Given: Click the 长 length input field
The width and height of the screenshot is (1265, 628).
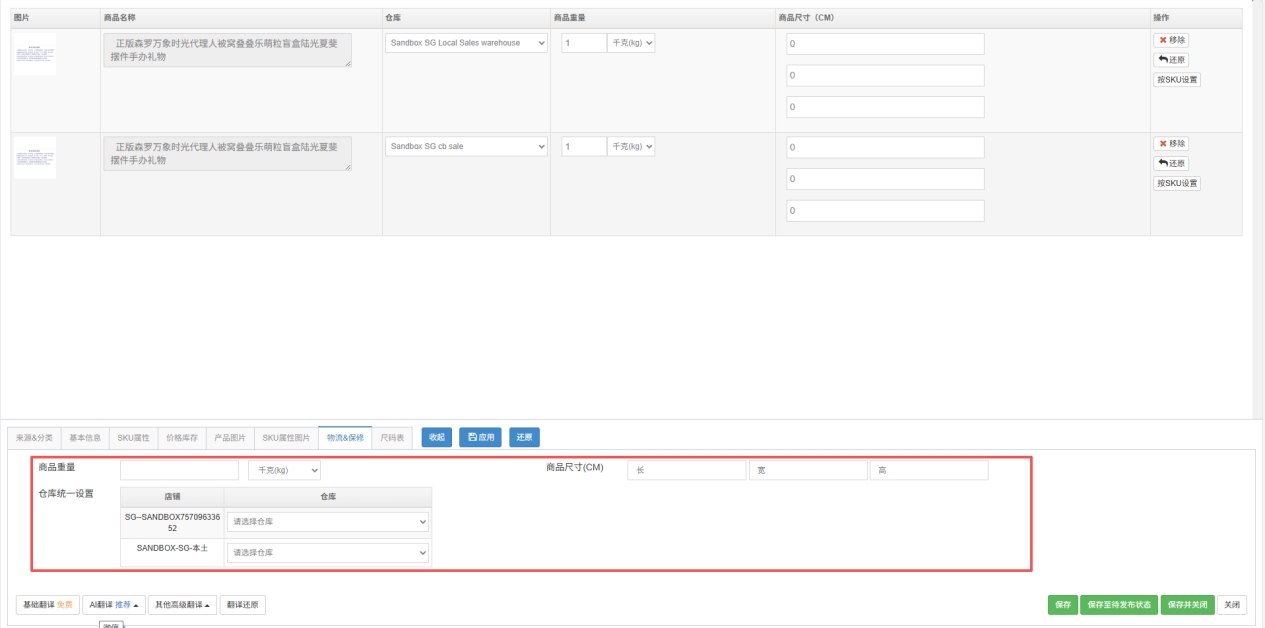Looking at the screenshot, I should [x=686, y=470].
